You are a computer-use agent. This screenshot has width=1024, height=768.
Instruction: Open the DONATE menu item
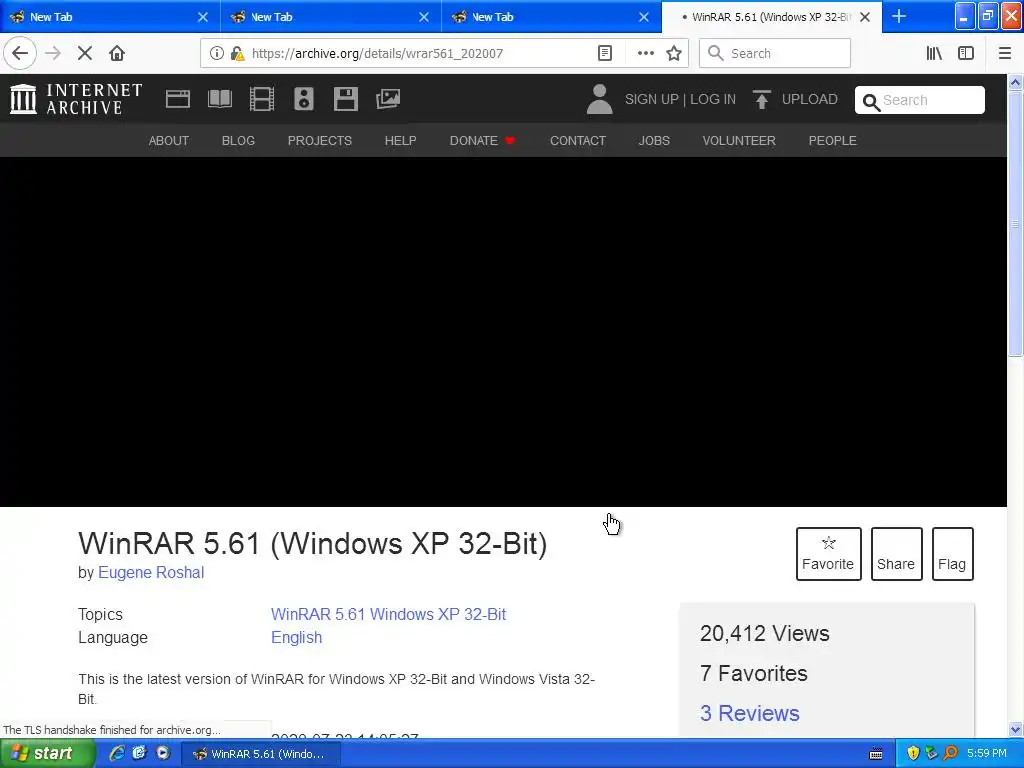[482, 140]
